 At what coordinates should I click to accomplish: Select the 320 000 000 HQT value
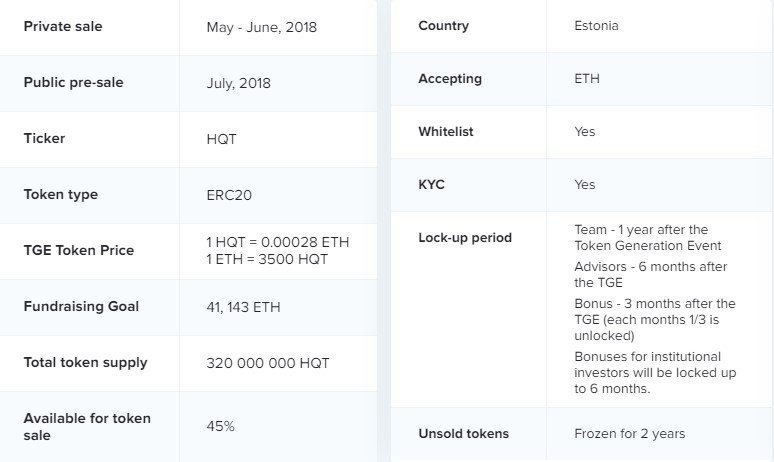tap(268, 363)
